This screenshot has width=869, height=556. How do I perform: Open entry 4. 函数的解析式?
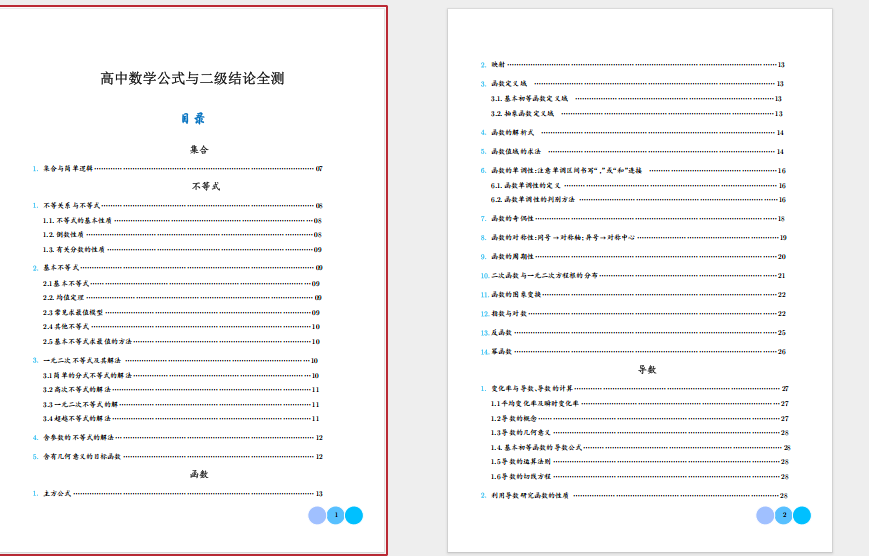tap(632, 132)
